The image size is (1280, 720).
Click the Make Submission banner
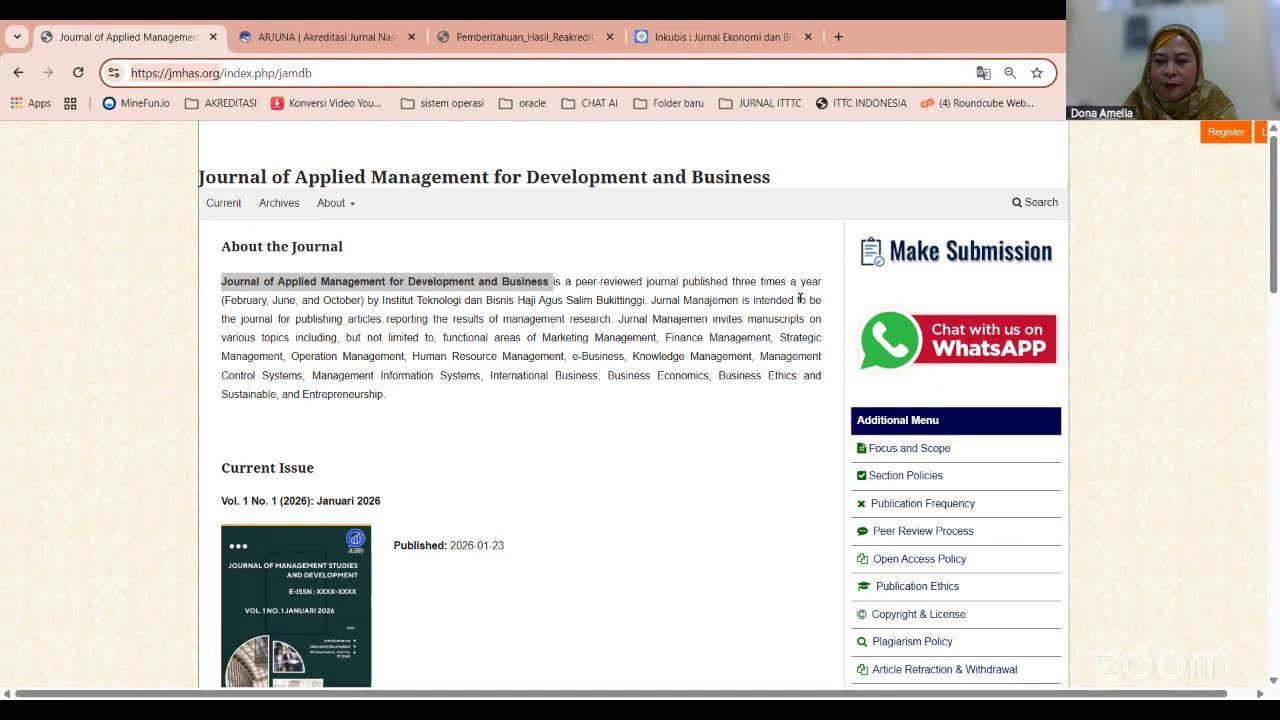pos(956,251)
